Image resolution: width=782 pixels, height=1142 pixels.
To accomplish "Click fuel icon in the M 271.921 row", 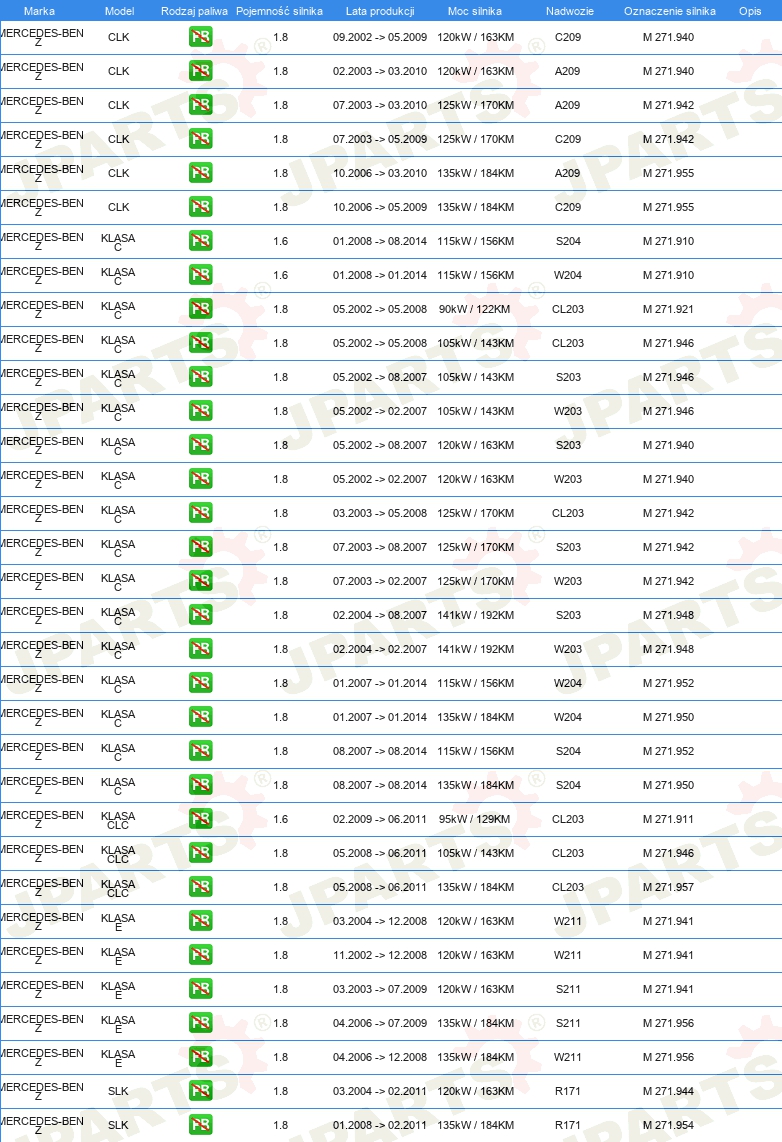I will [x=200, y=309].
